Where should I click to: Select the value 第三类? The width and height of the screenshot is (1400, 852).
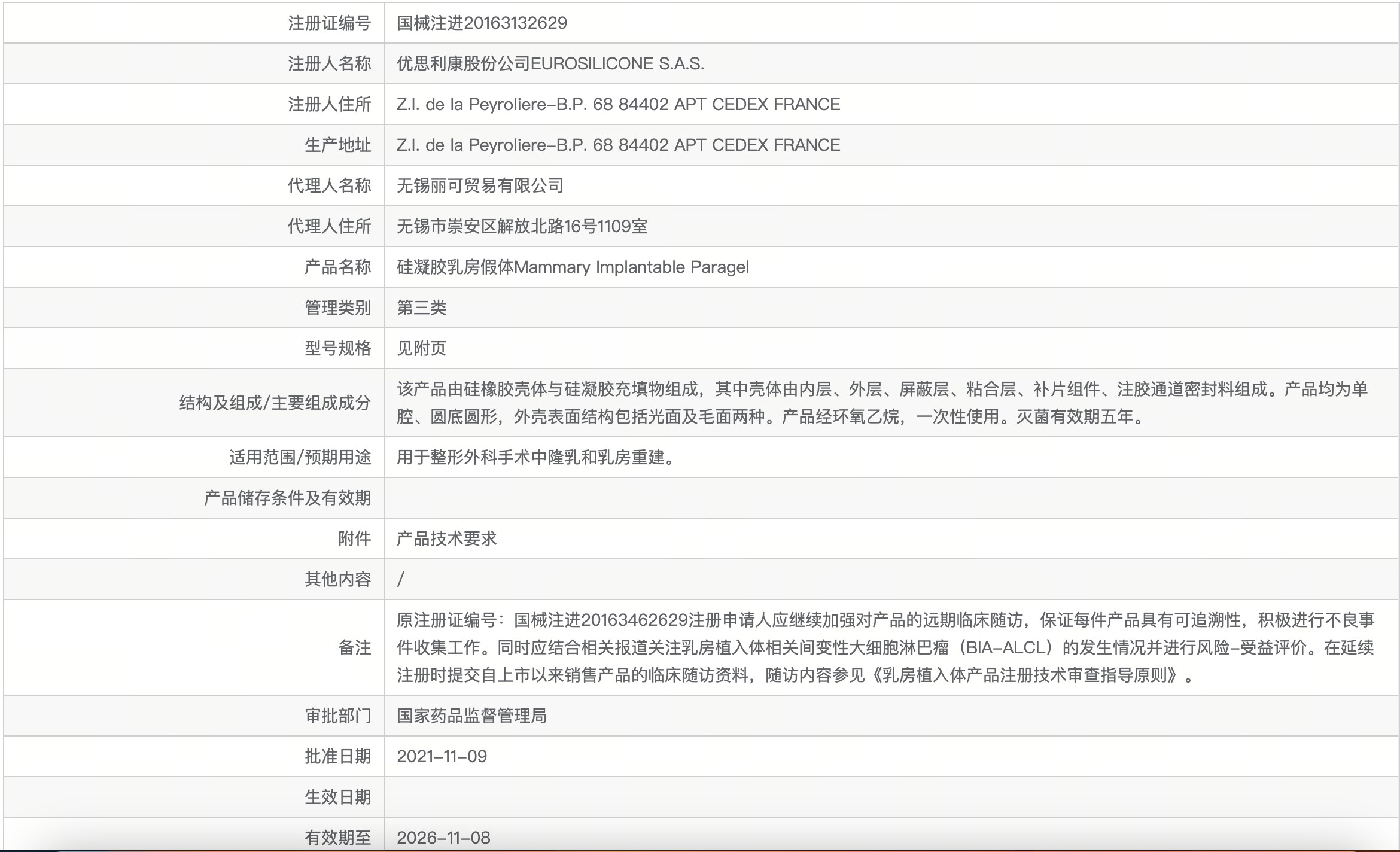422,308
